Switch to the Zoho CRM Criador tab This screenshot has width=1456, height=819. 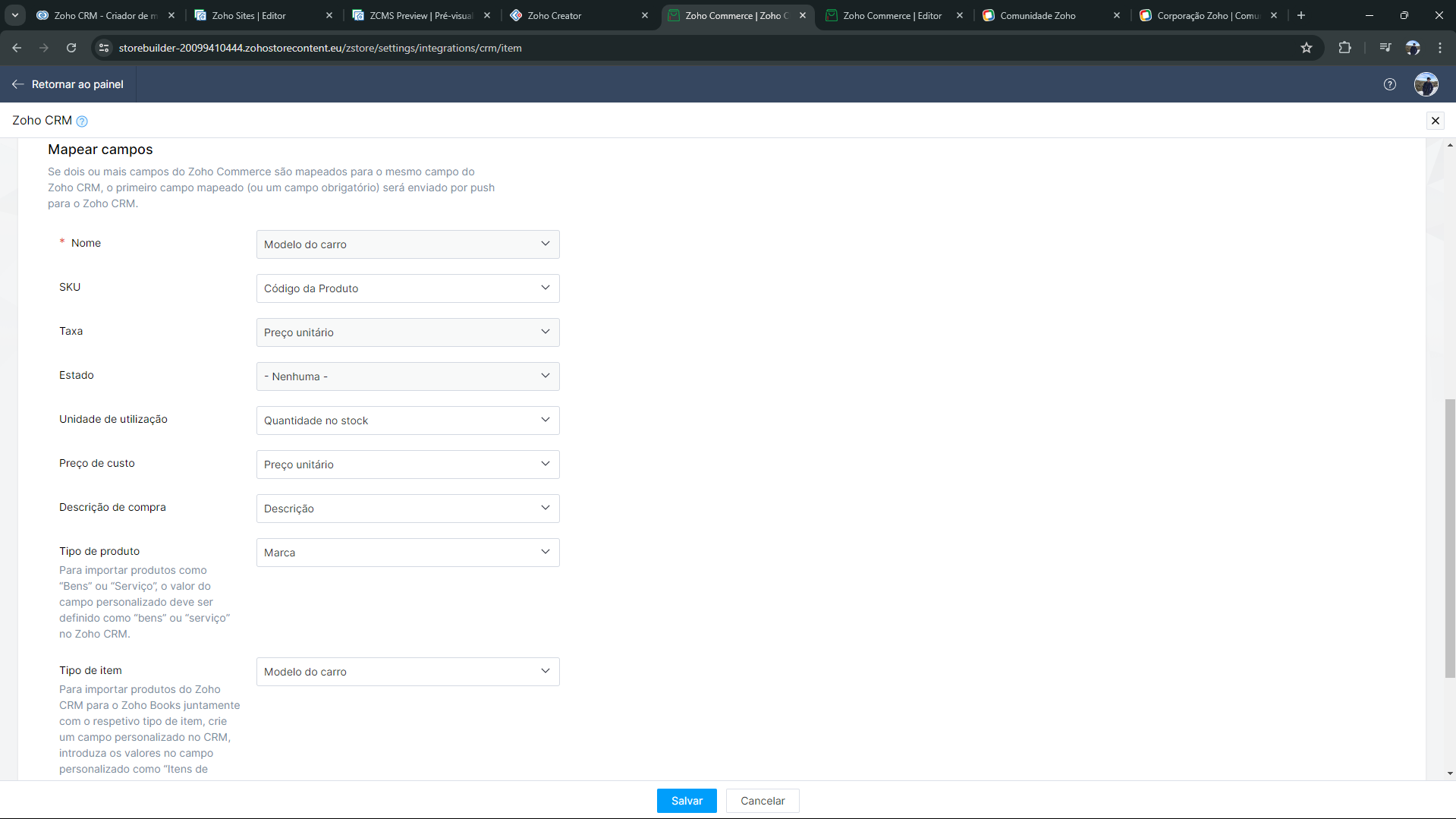(x=105, y=15)
